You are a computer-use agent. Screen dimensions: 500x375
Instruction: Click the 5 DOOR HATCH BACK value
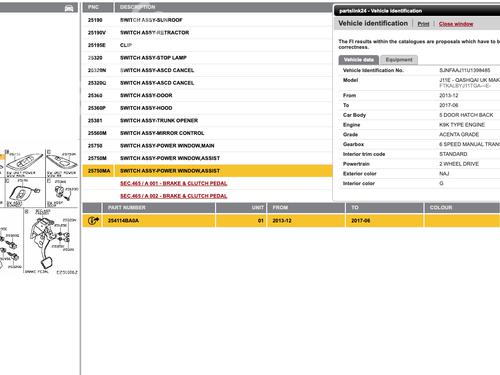pyautogui.click(x=466, y=115)
